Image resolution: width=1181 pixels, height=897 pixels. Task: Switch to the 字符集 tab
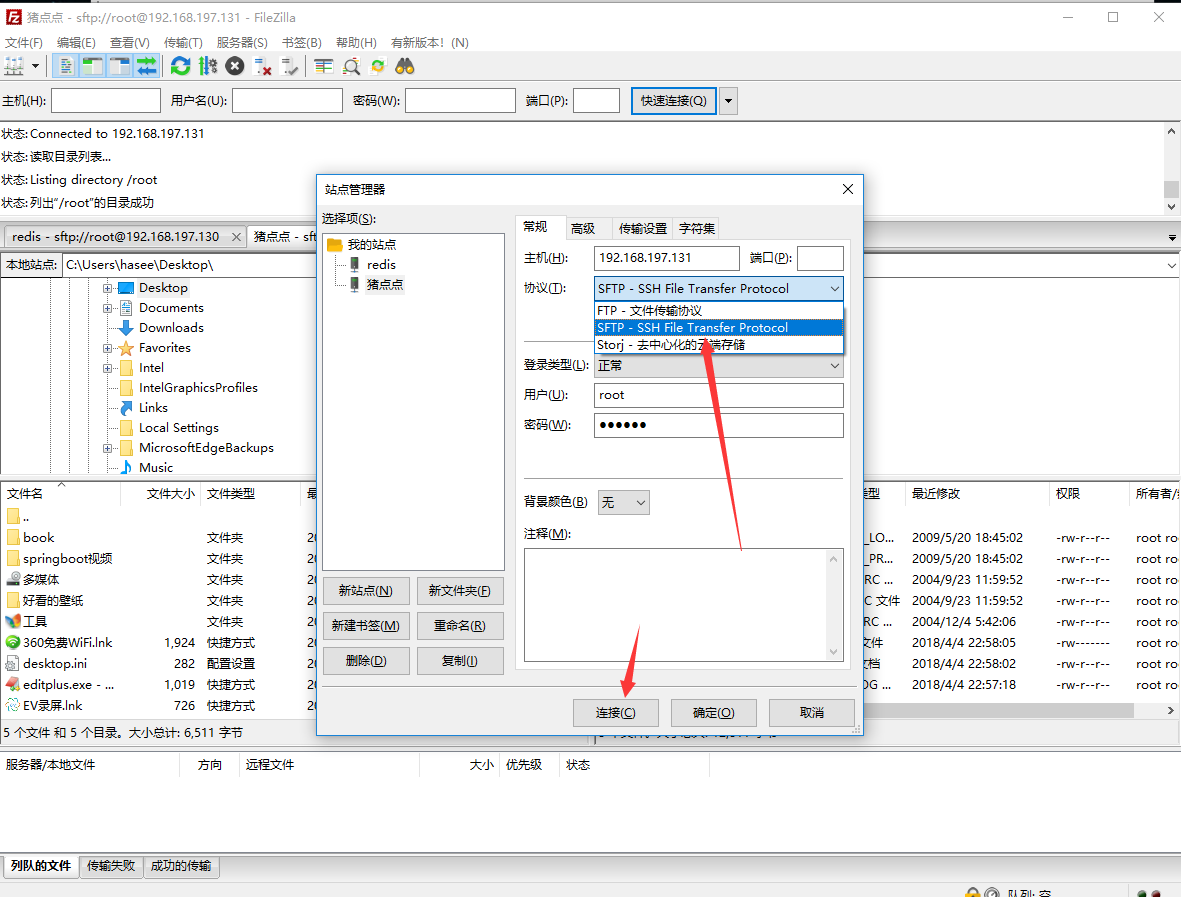point(697,228)
